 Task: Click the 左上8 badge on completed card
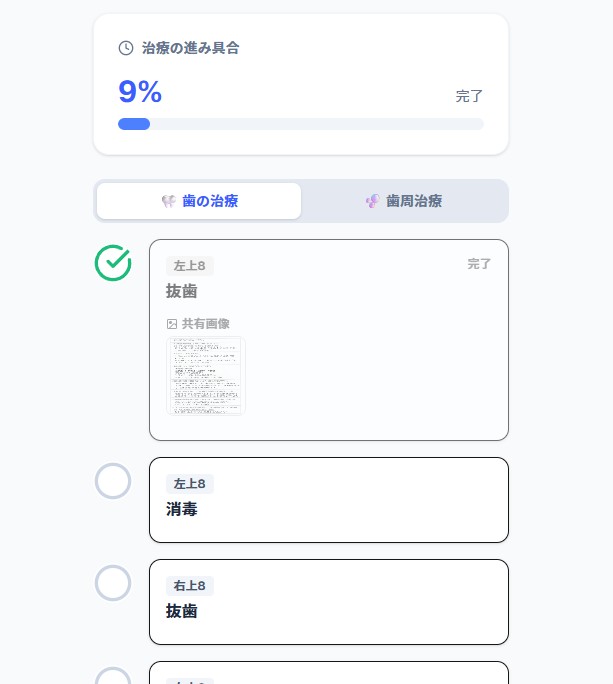[x=189, y=266]
